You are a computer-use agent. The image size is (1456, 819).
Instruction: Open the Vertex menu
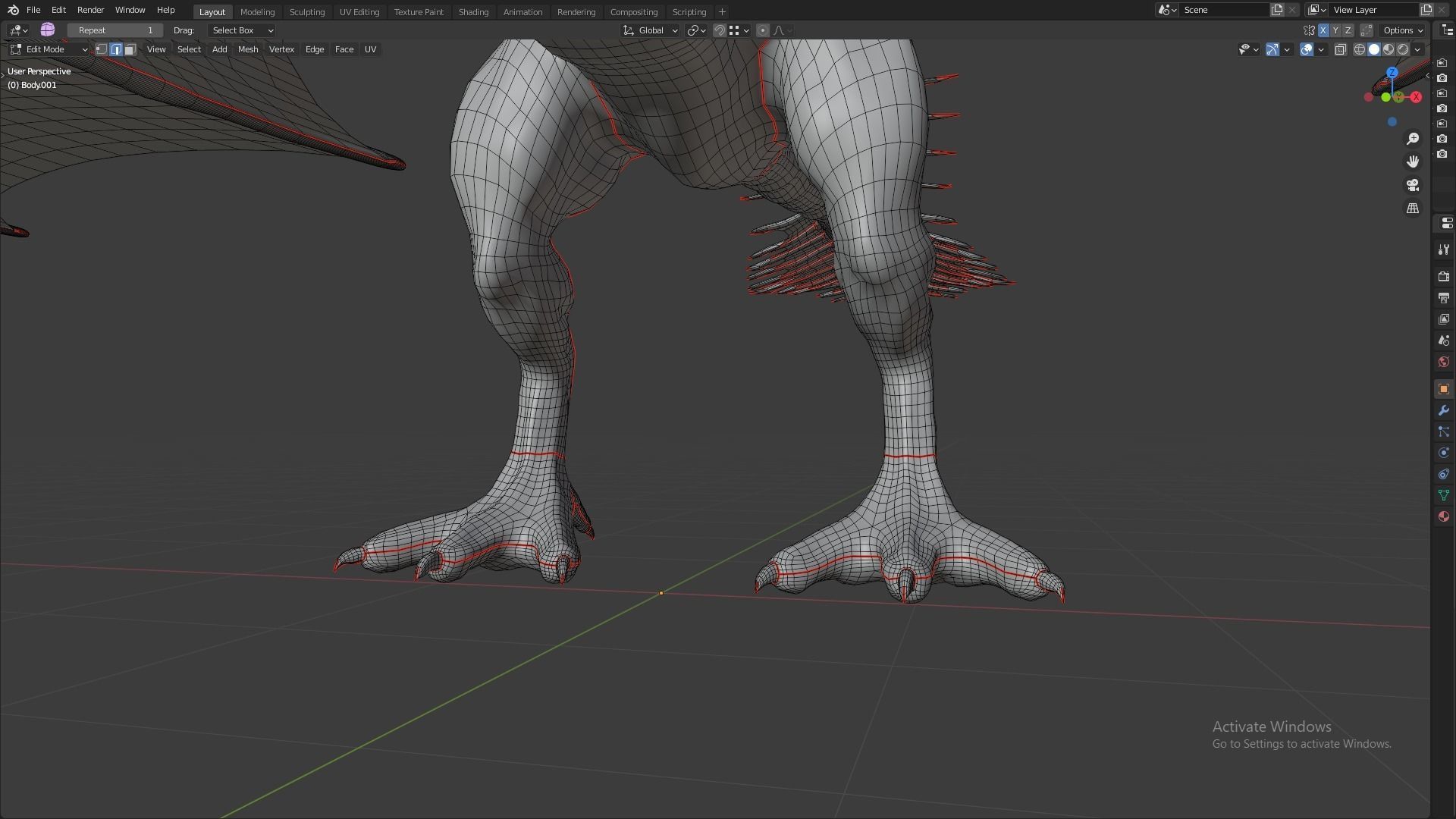tap(281, 49)
